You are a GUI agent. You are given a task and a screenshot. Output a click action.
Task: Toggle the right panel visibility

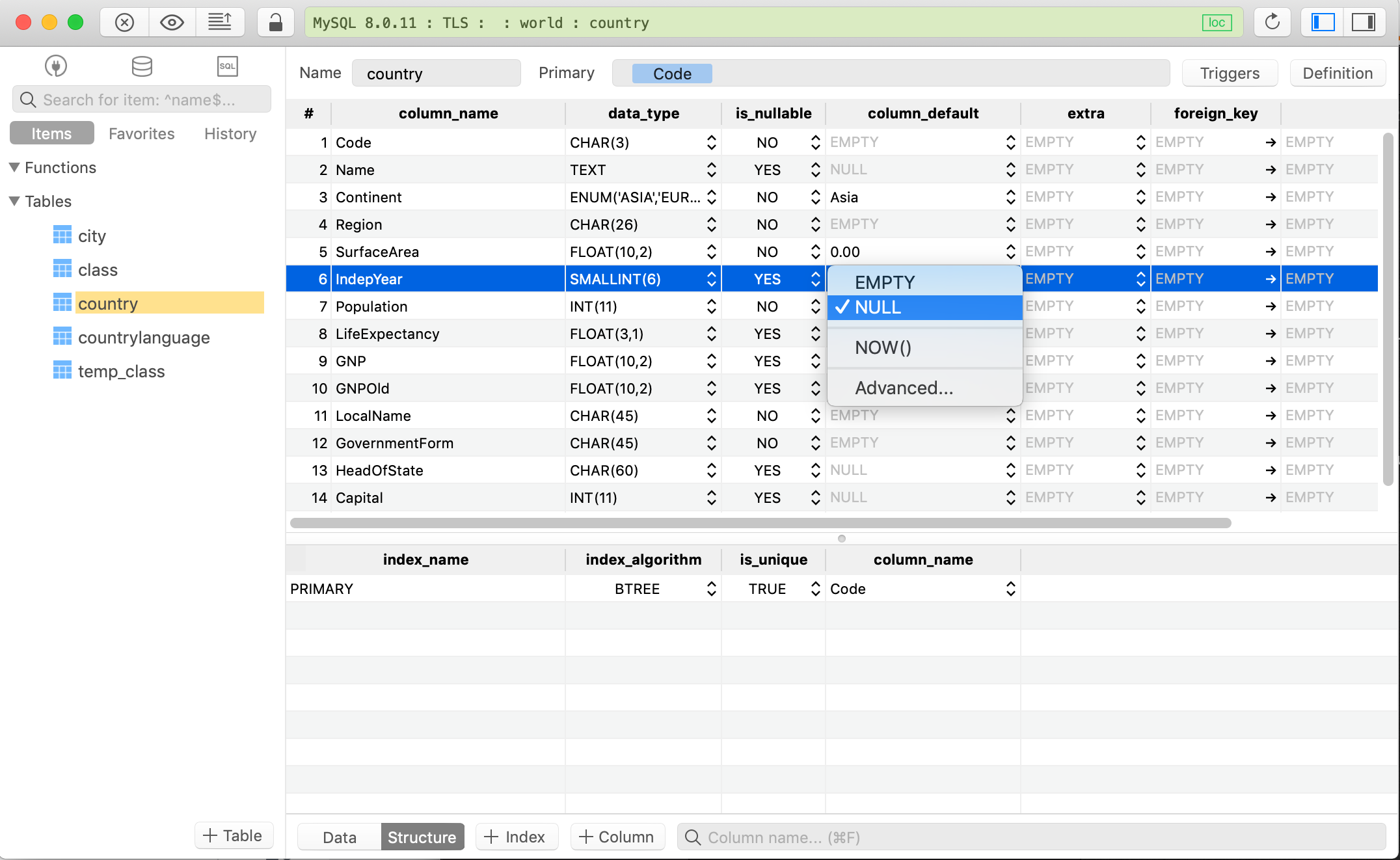click(x=1364, y=22)
